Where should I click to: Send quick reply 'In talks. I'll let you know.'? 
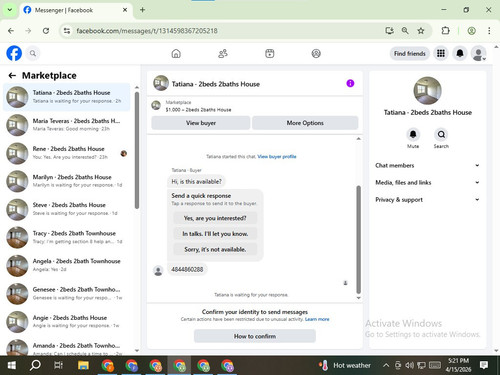(x=215, y=234)
